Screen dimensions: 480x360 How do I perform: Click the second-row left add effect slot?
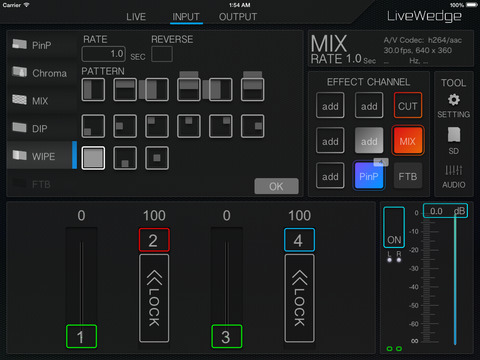tap(330, 141)
